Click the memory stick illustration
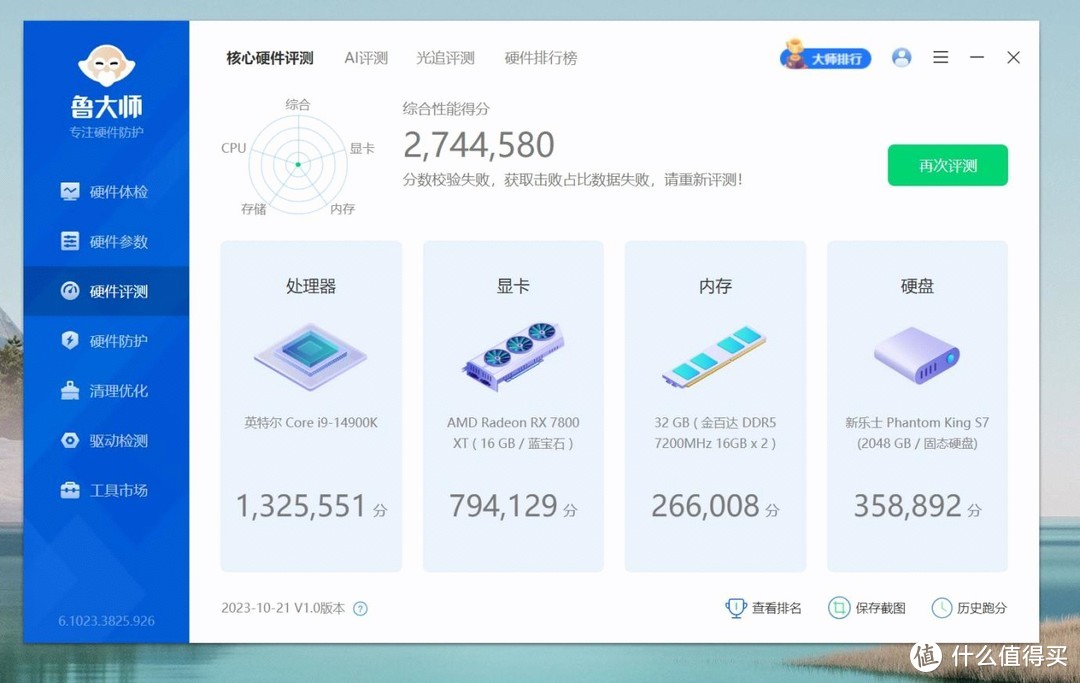 pyautogui.click(x=714, y=357)
